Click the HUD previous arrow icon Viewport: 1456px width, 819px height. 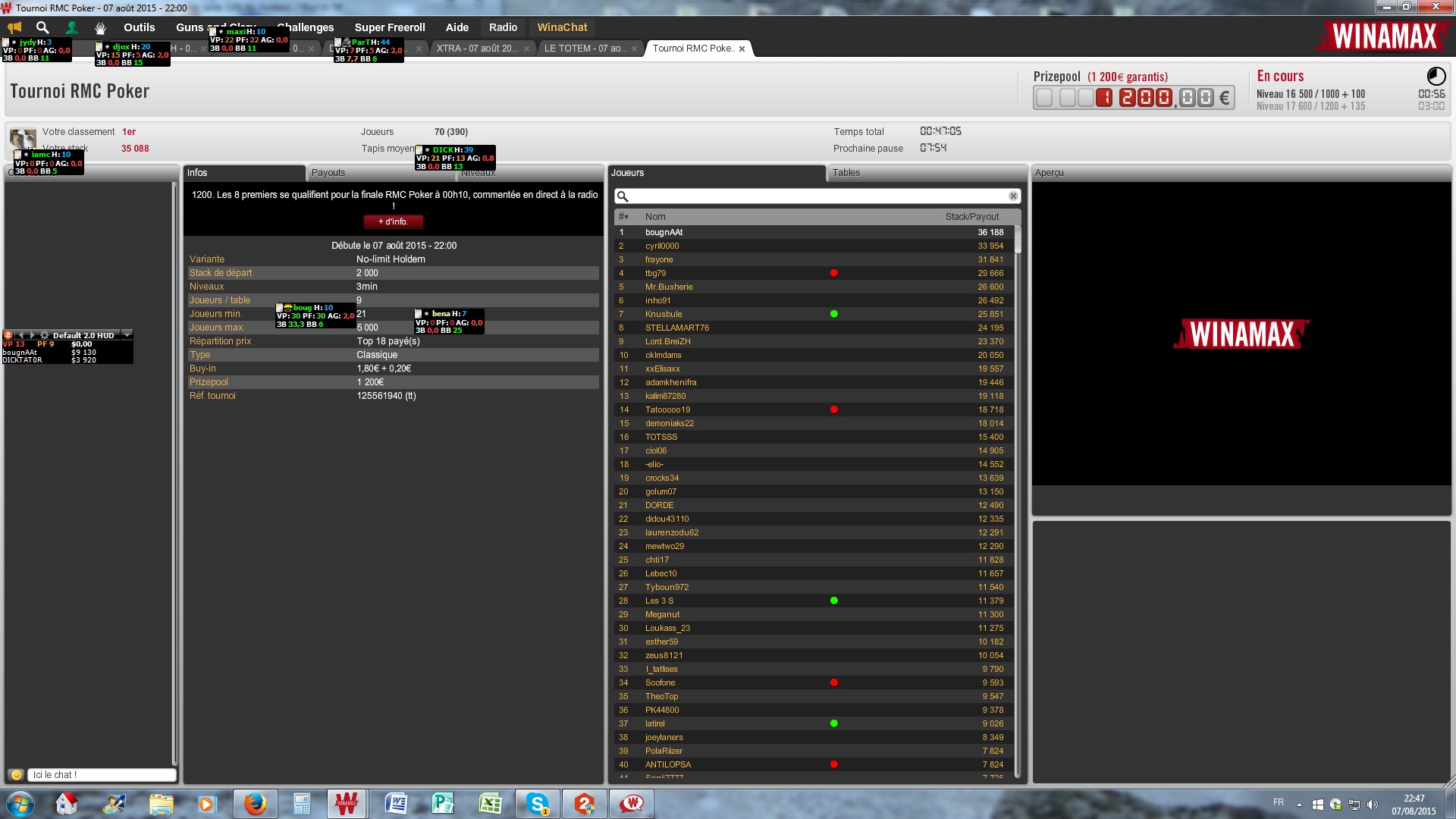(21, 335)
